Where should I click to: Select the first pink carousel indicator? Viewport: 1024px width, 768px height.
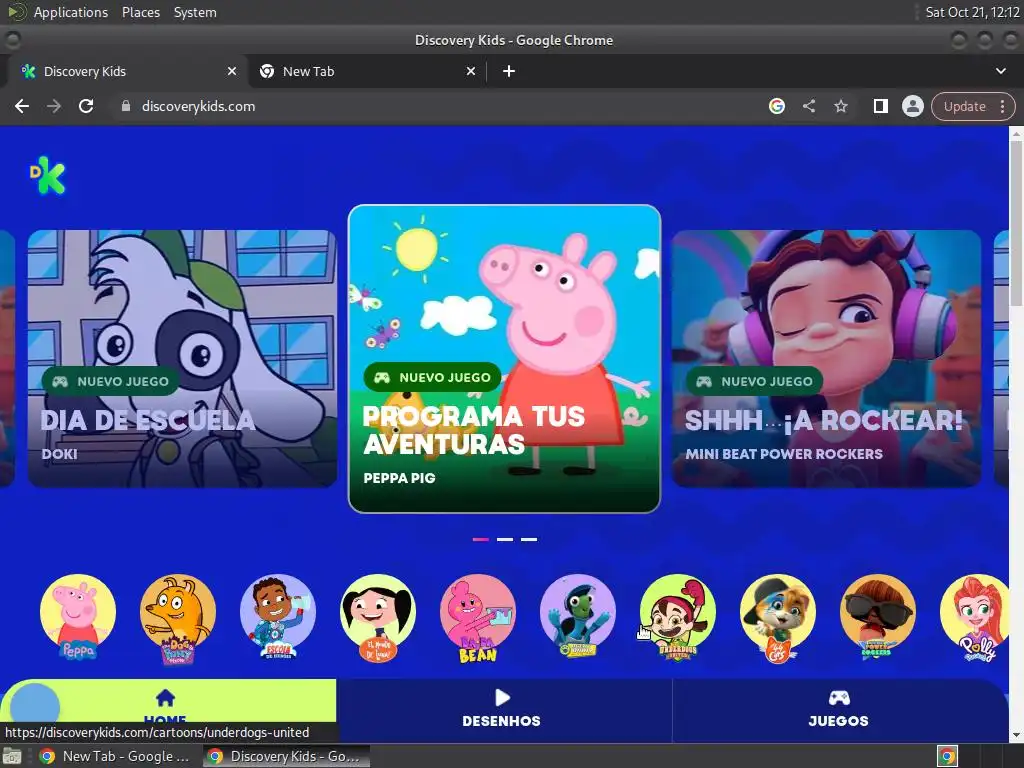(480, 539)
